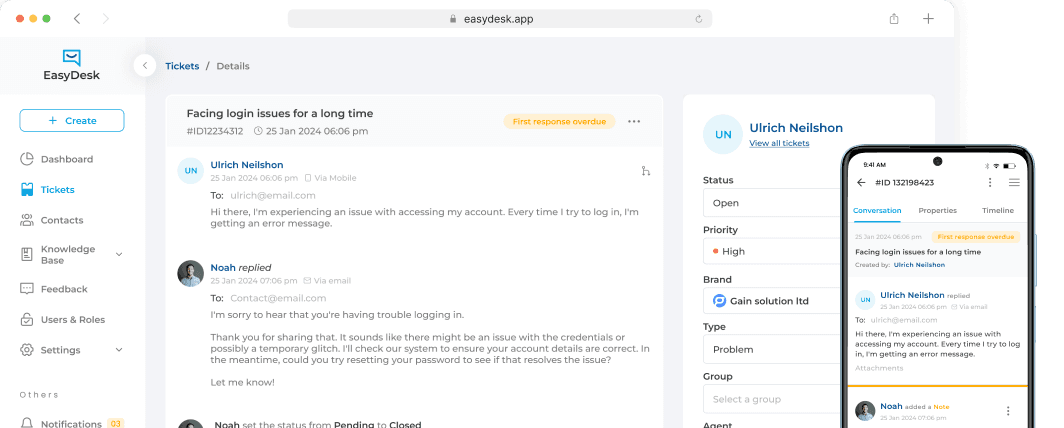Click the browser back arrow
The height and width of the screenshot is (428, 1064).
77,18
